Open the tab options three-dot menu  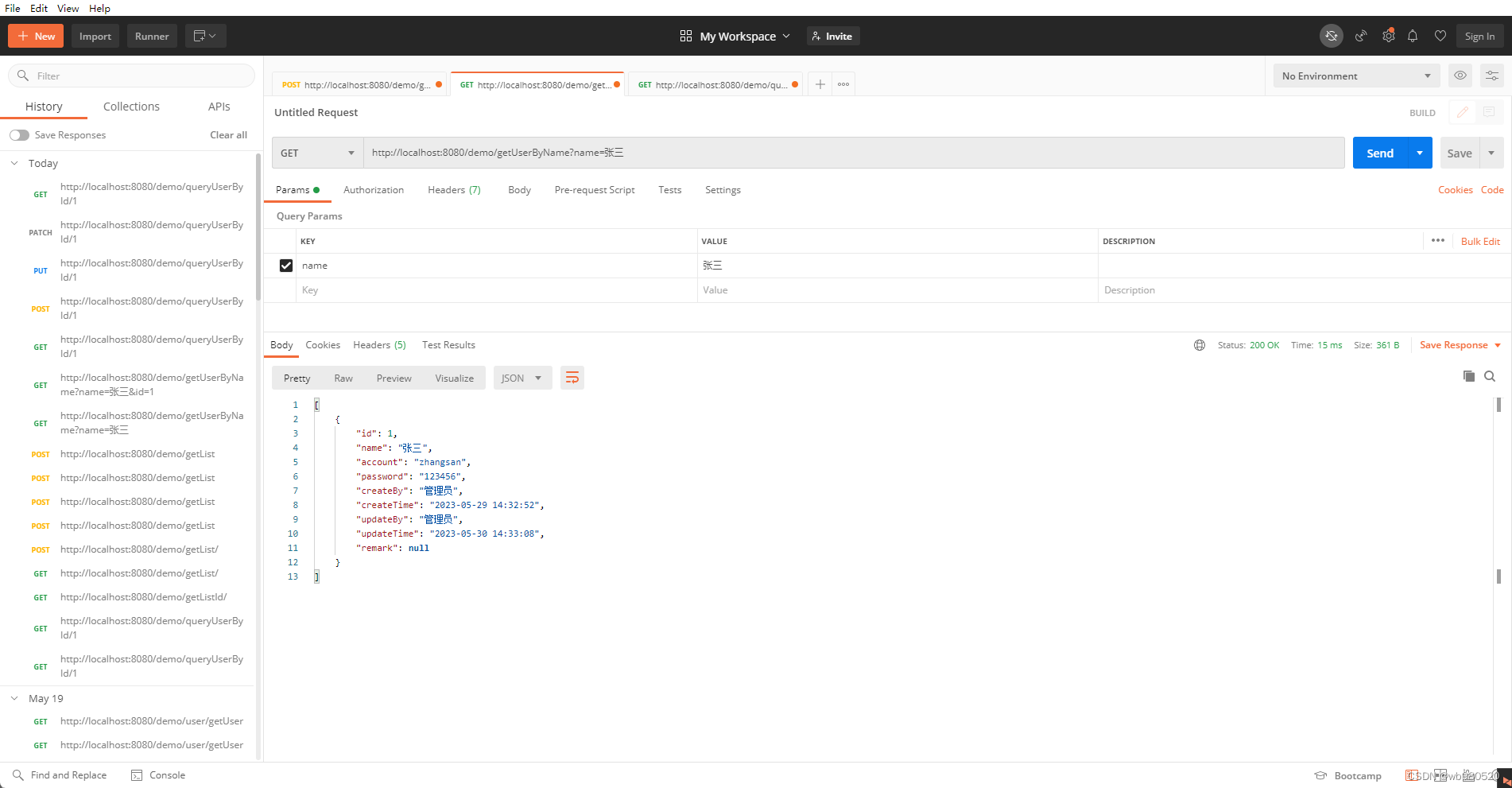coord(843,84)
